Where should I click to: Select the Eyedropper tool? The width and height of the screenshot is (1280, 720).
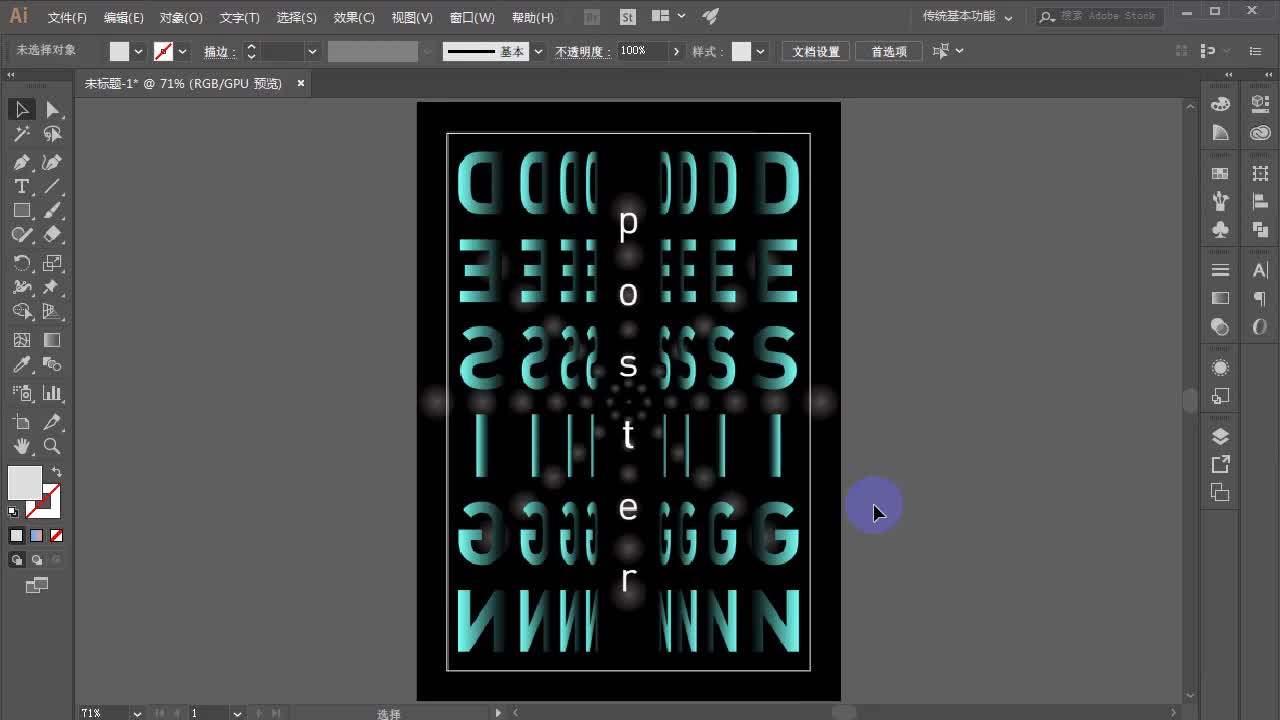22,365
